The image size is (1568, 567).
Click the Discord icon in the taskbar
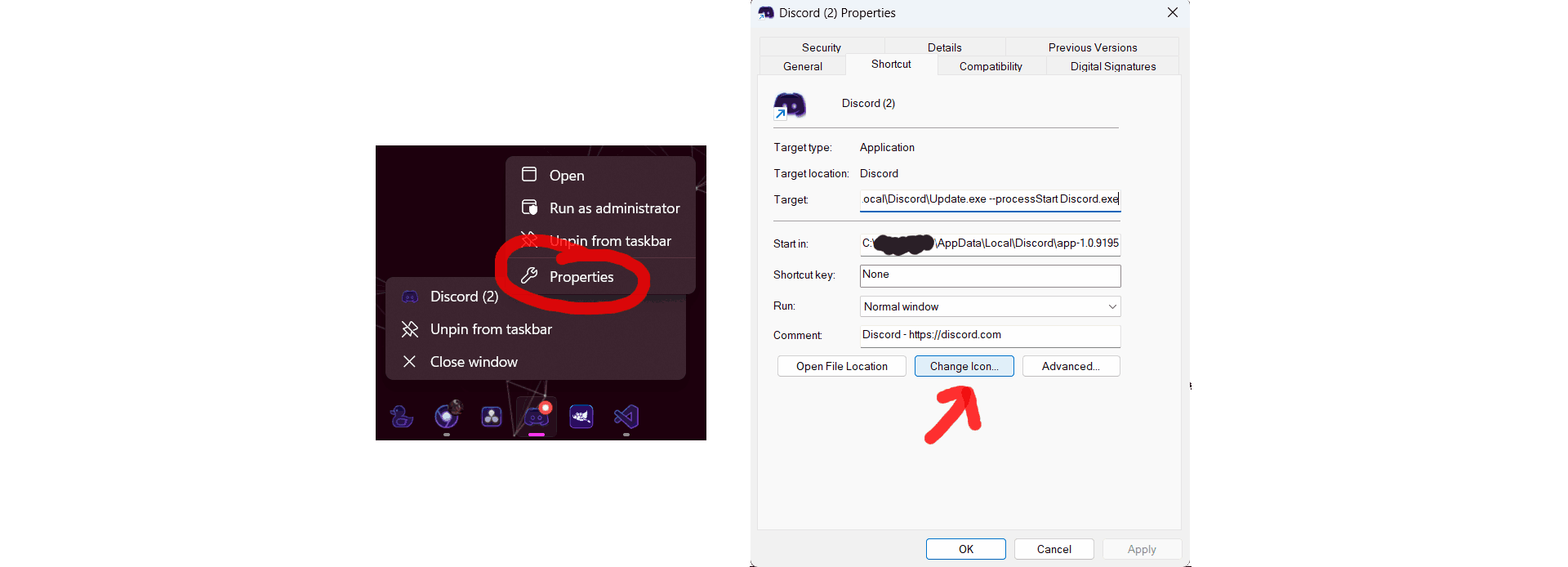[x=537, y=417]
